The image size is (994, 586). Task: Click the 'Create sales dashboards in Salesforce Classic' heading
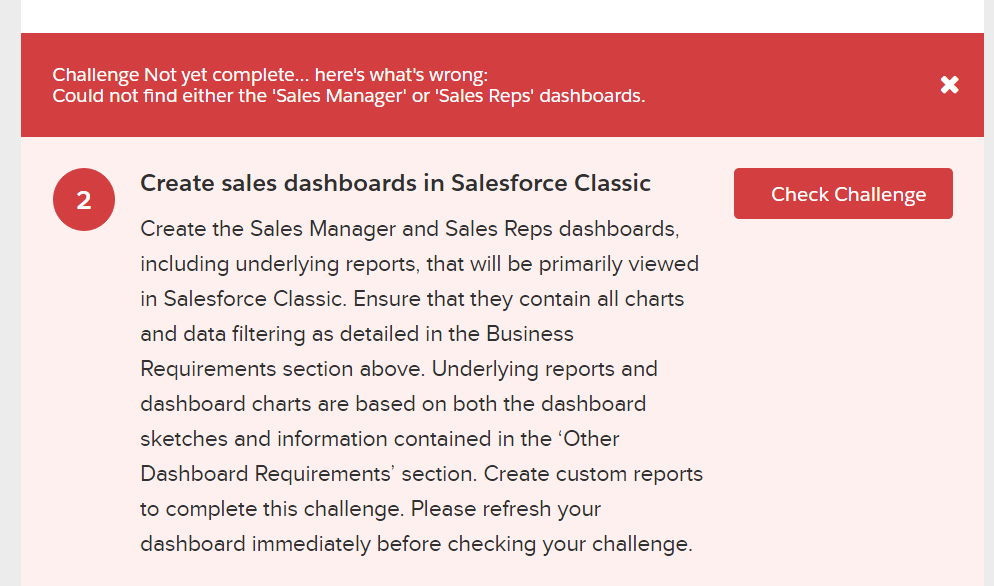pos(395,183)
